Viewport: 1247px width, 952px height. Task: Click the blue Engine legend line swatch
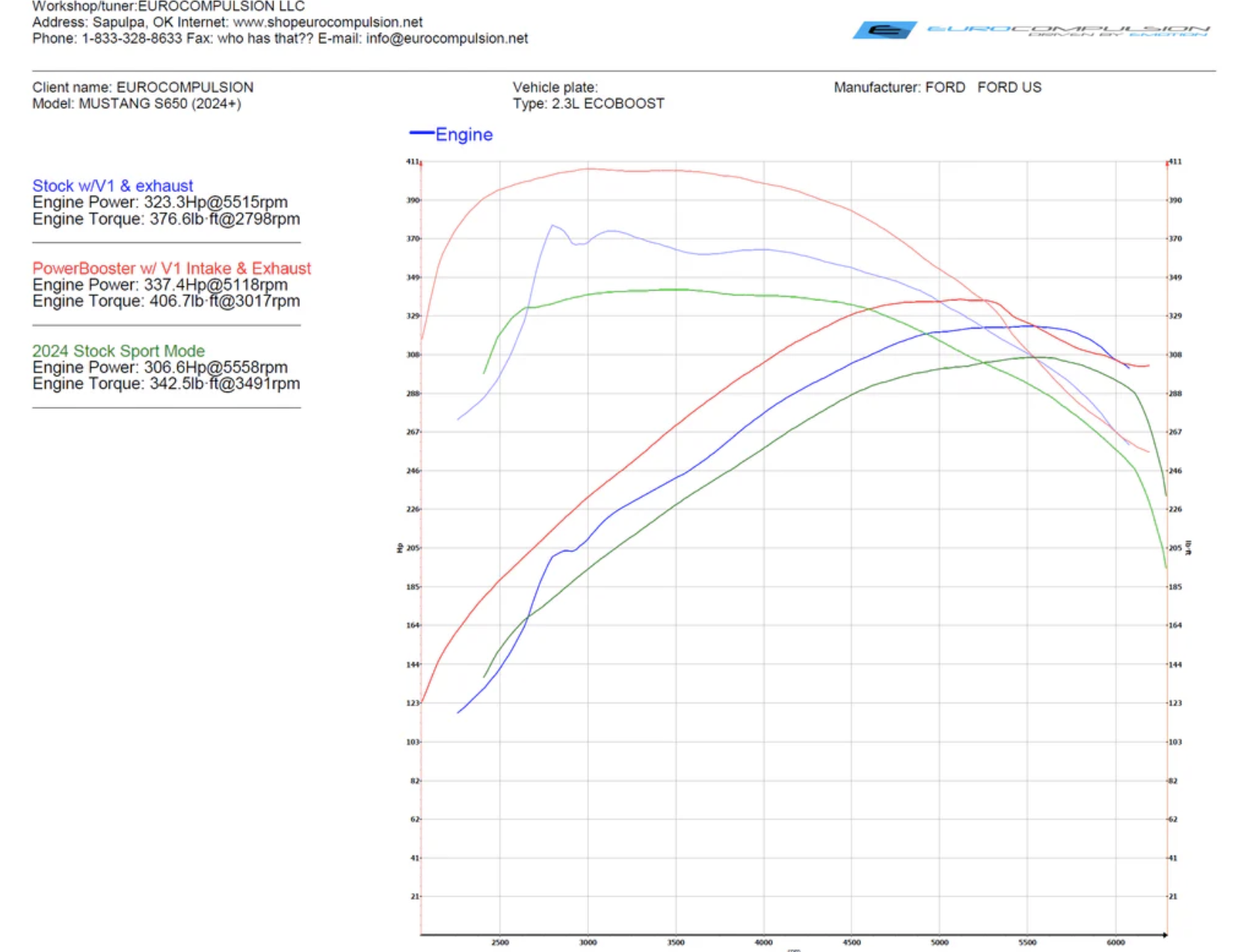coord(421,134)
